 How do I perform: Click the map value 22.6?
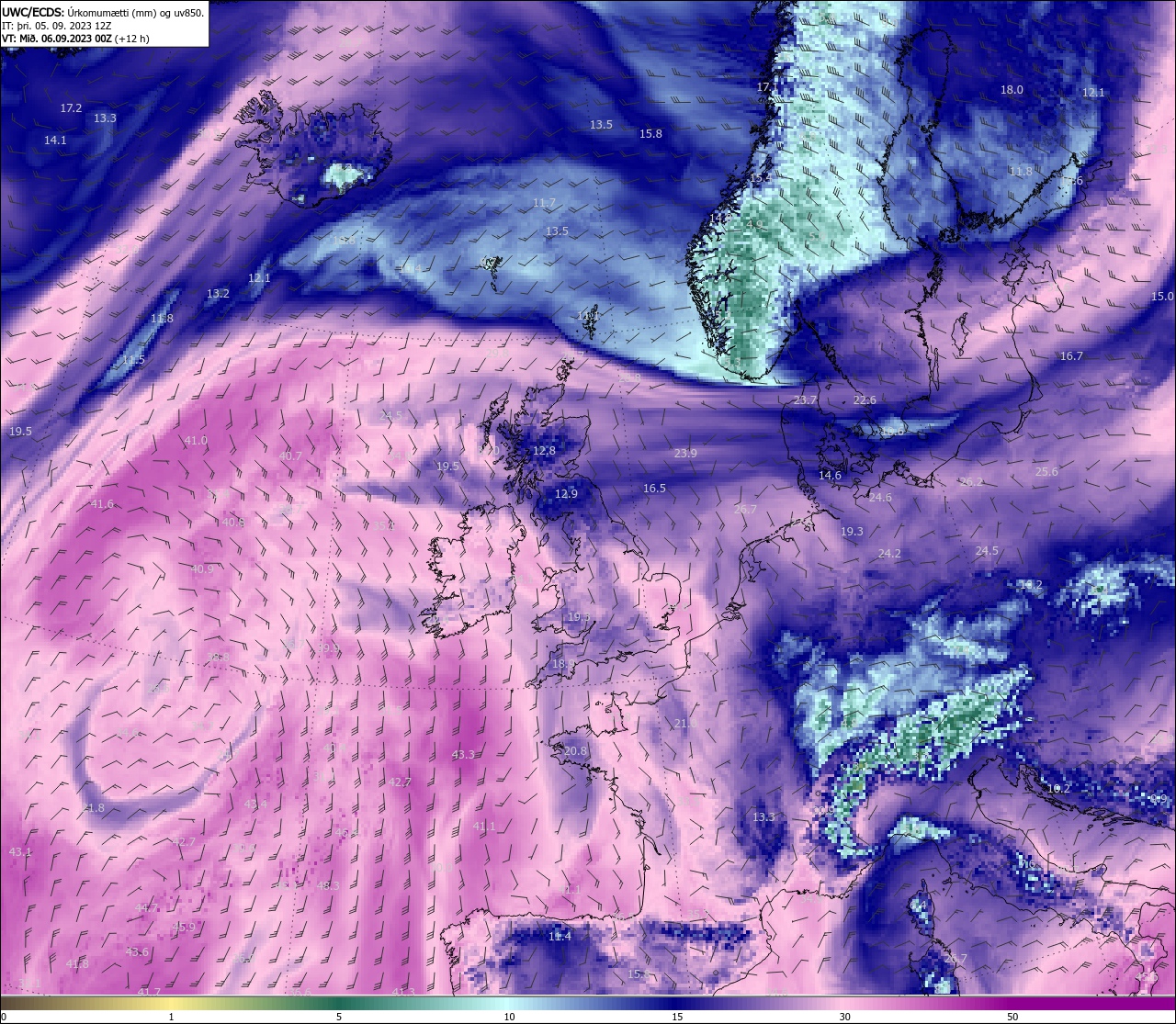pos(865,400)
